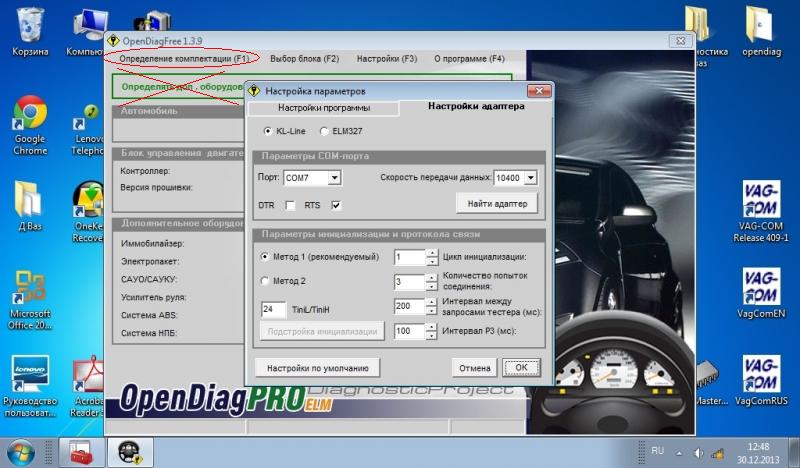Open the opendiag folder on desktop

[x=761, y=32]
